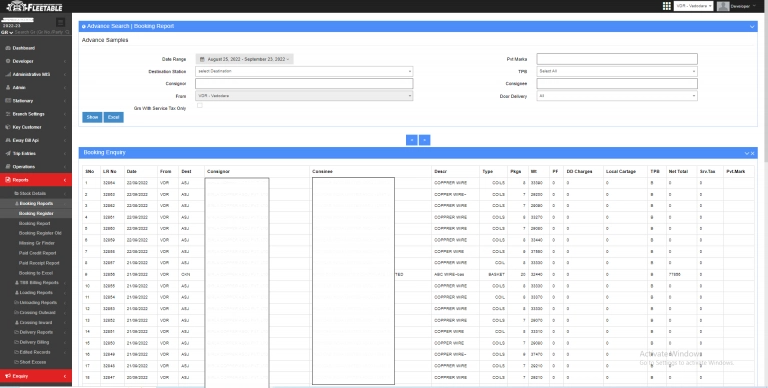Expand Crossing Outward submenu
The image size is (768, 388).
point(36,313)
